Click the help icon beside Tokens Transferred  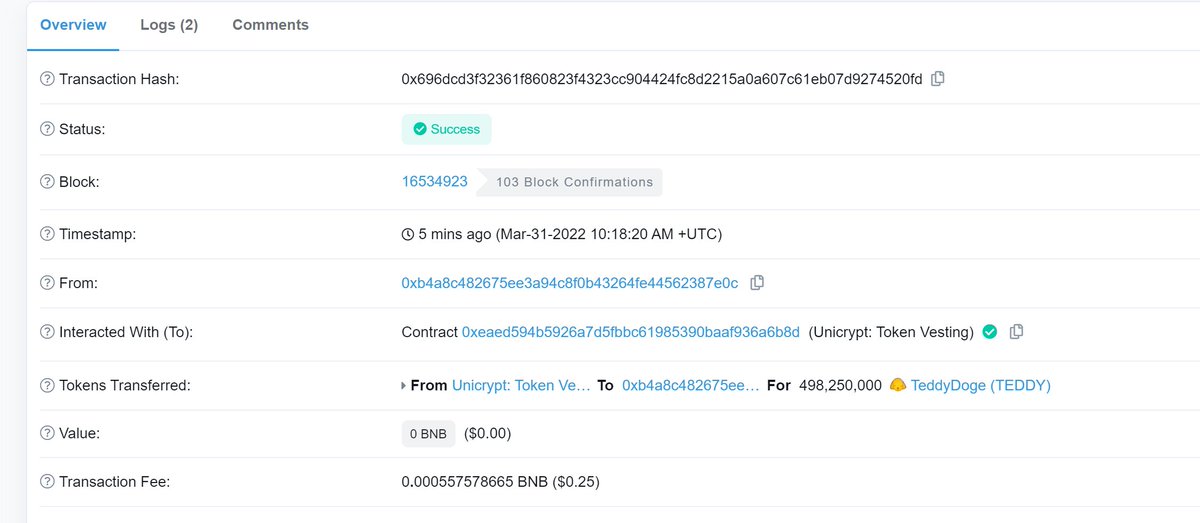[47, 385]
